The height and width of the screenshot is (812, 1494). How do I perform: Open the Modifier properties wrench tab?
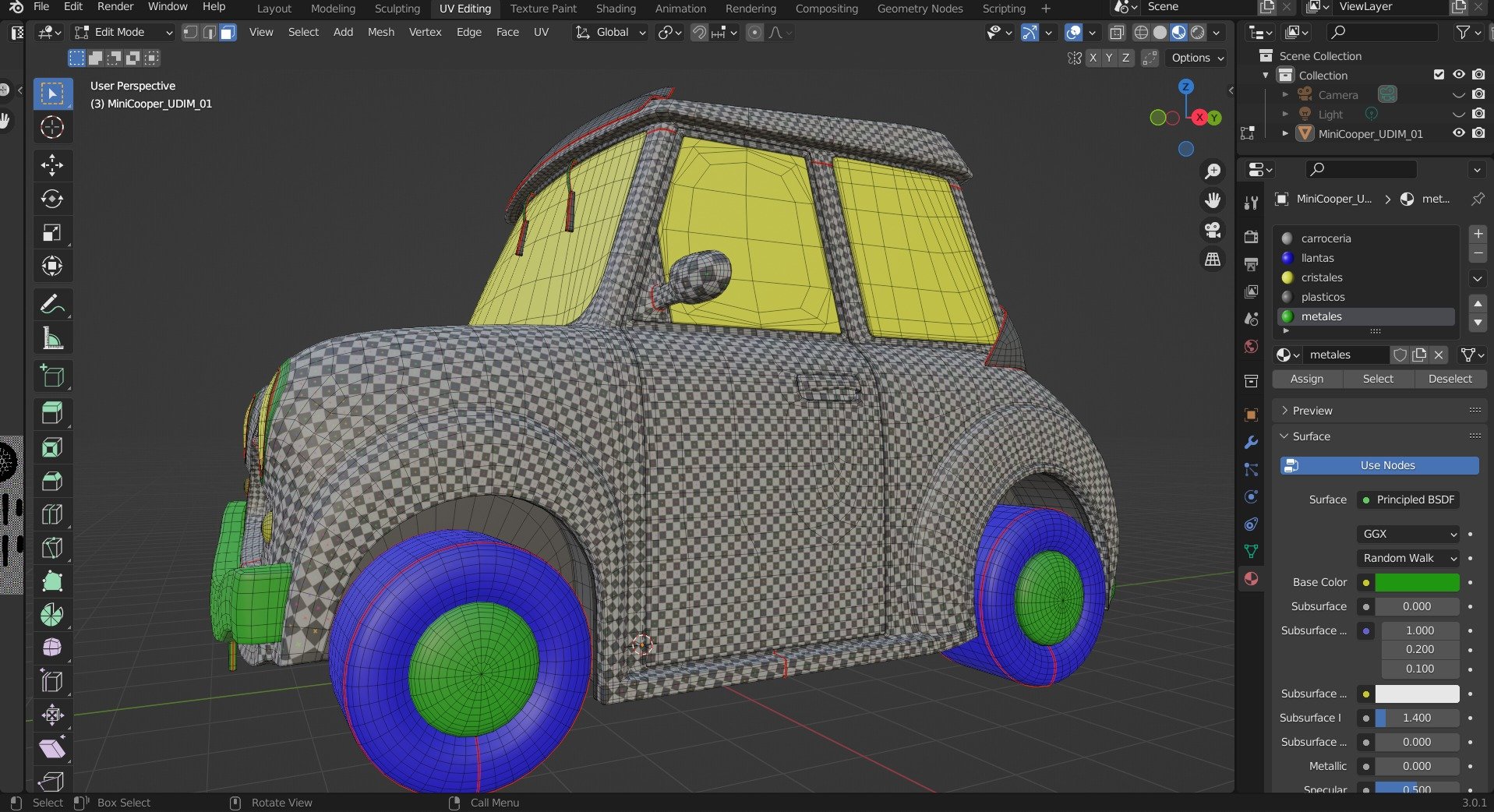pos(1251,443)
